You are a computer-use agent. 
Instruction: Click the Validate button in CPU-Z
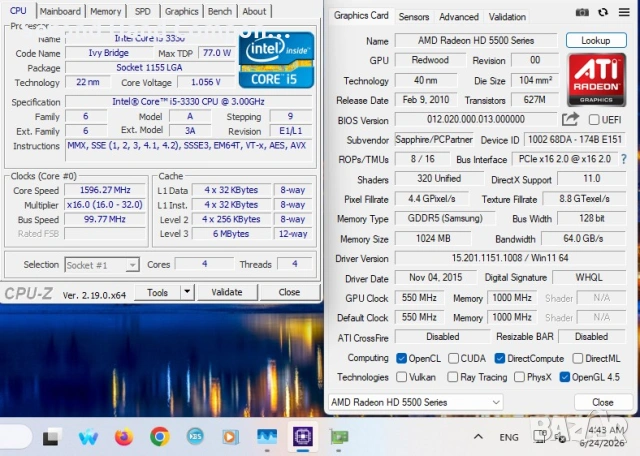click(x=227, y=292)
